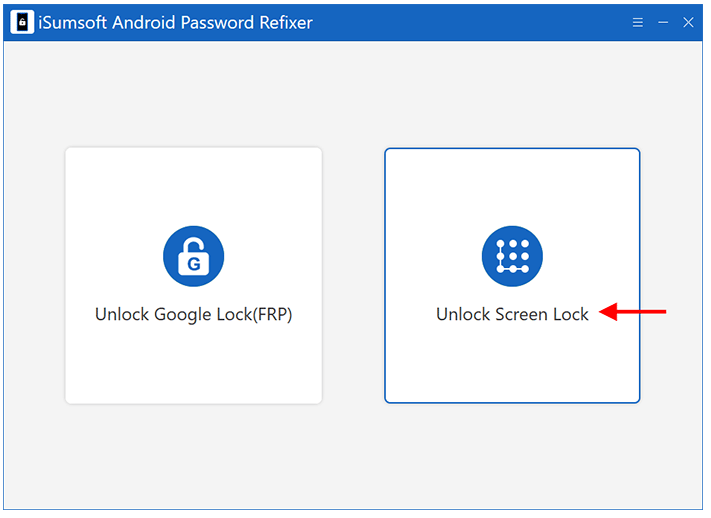This screenshot has height=518, width=711.
Task: Click the gray background between the two cards
Action: click(x=353, y=275)
